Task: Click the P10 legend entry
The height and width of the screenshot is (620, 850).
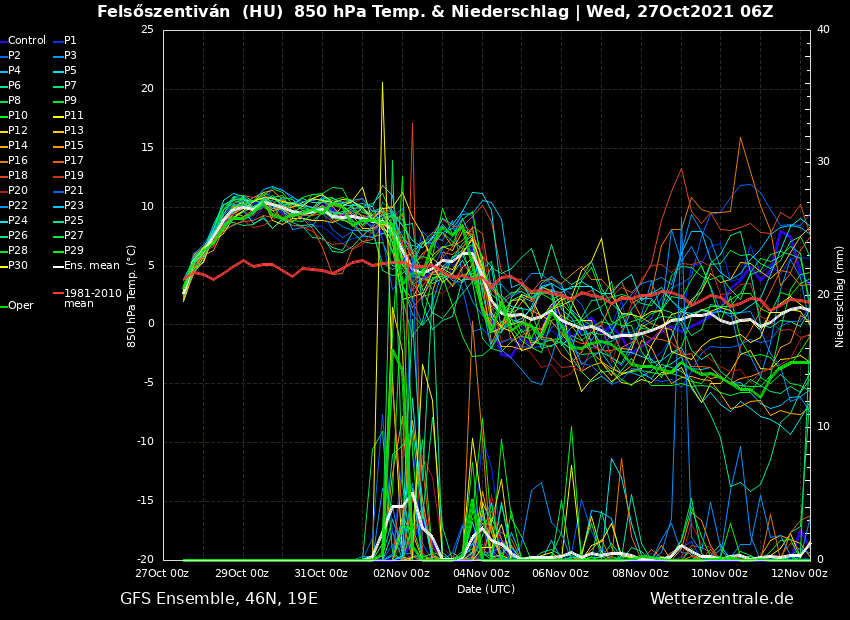Action: 18,116
